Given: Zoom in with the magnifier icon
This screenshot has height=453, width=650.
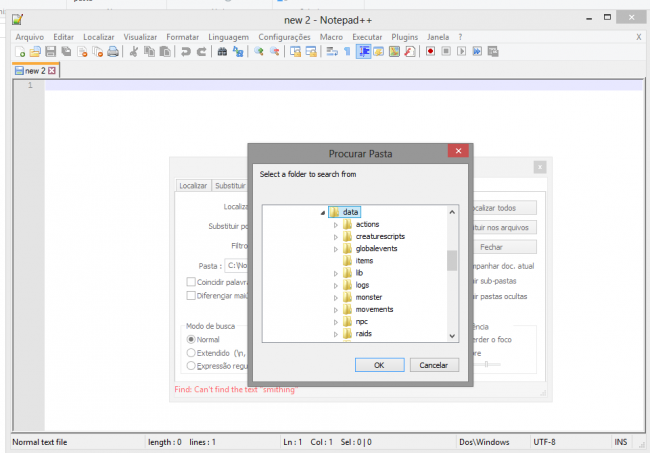Looking at the screenshot, I should pyautogui.click(x=259, y=51).
